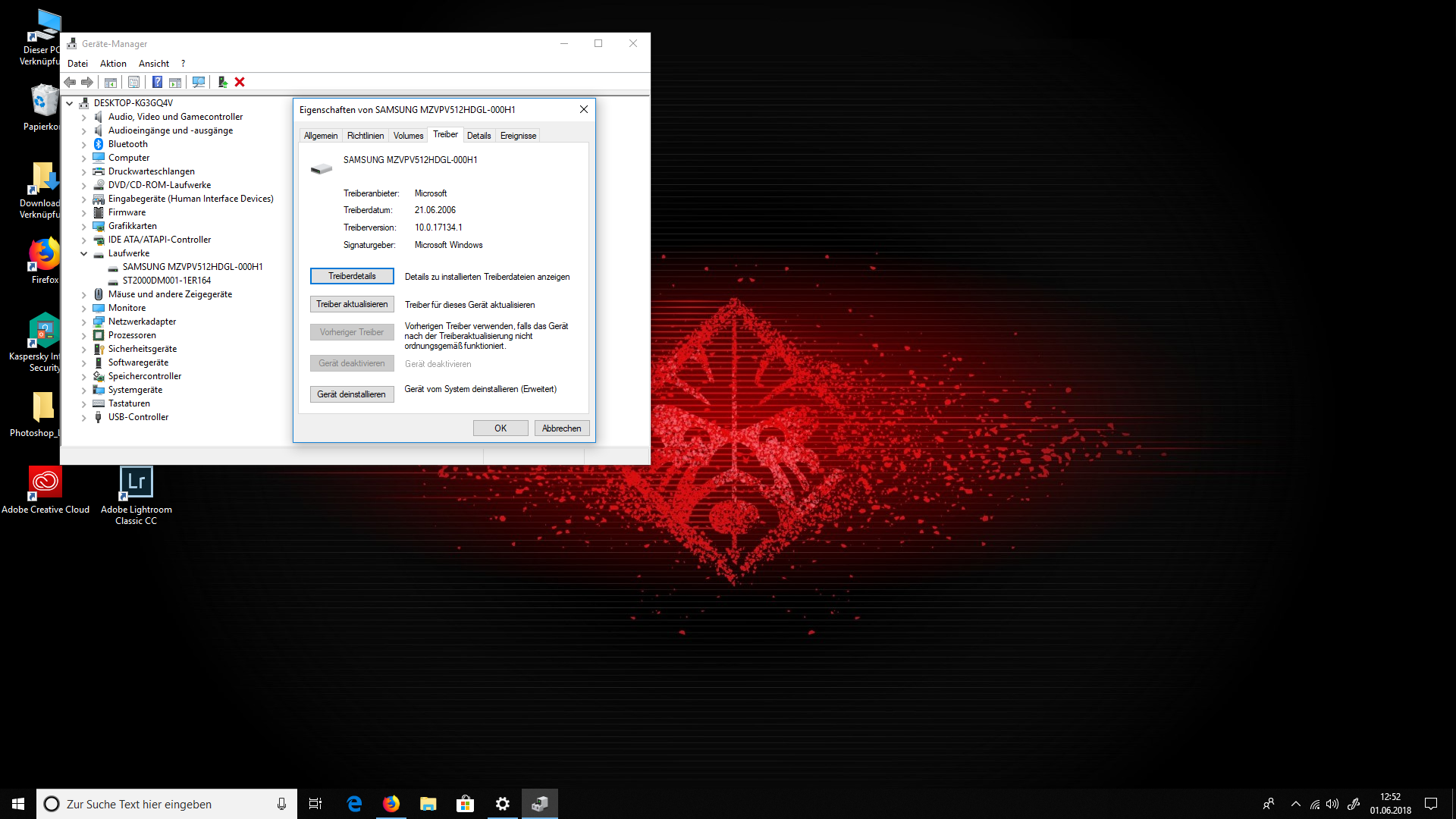Click the update driver toolbar icon
The height and width of the screenshot is (819, 1456).
(x=222, y=82)
